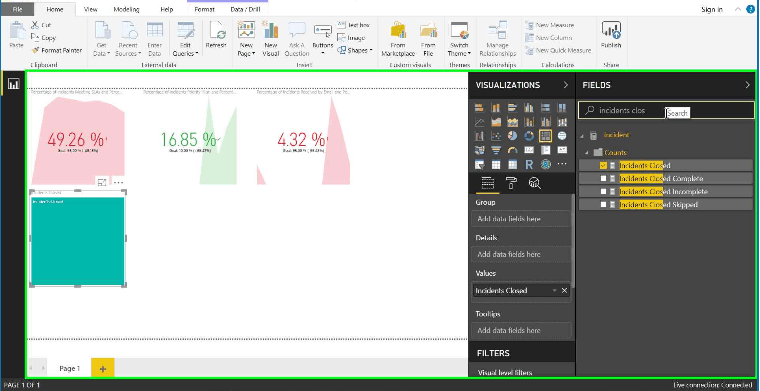Click the Manage Relationships icon

click(498, 31)
